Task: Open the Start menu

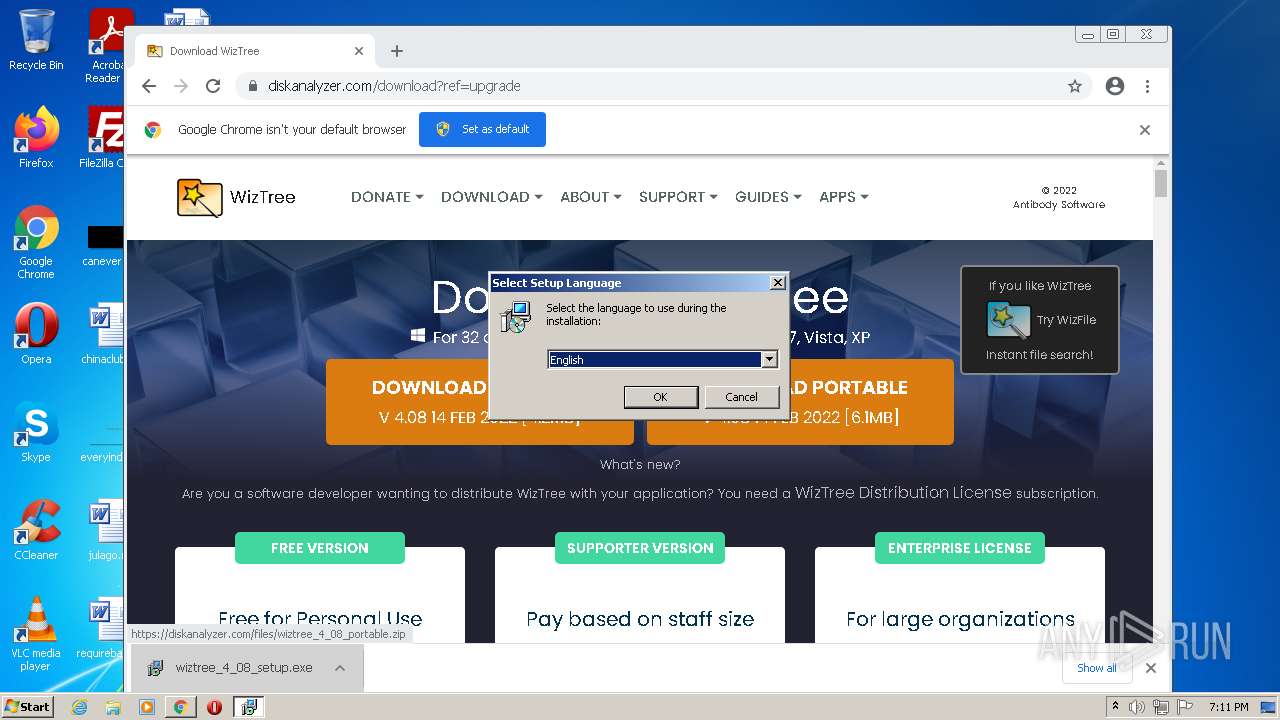Action: point(27,707)
